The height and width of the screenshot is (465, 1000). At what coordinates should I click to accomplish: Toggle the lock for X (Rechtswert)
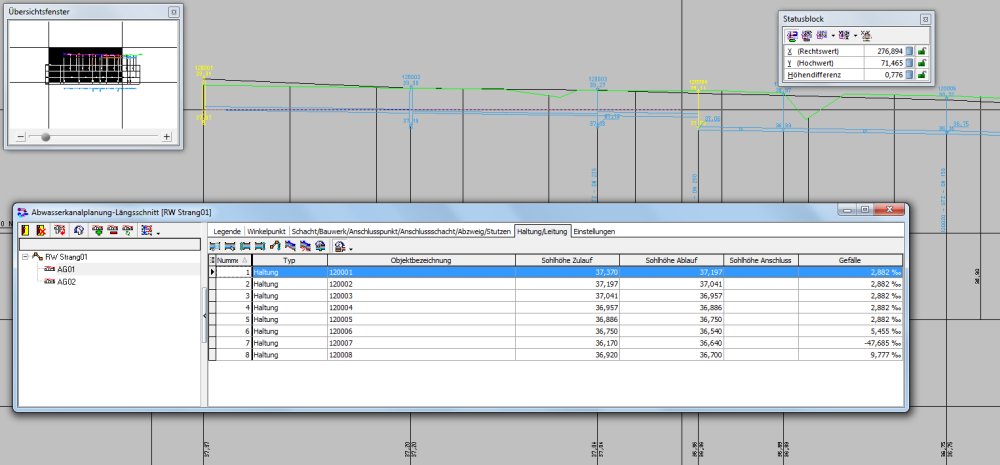(922, 50)
